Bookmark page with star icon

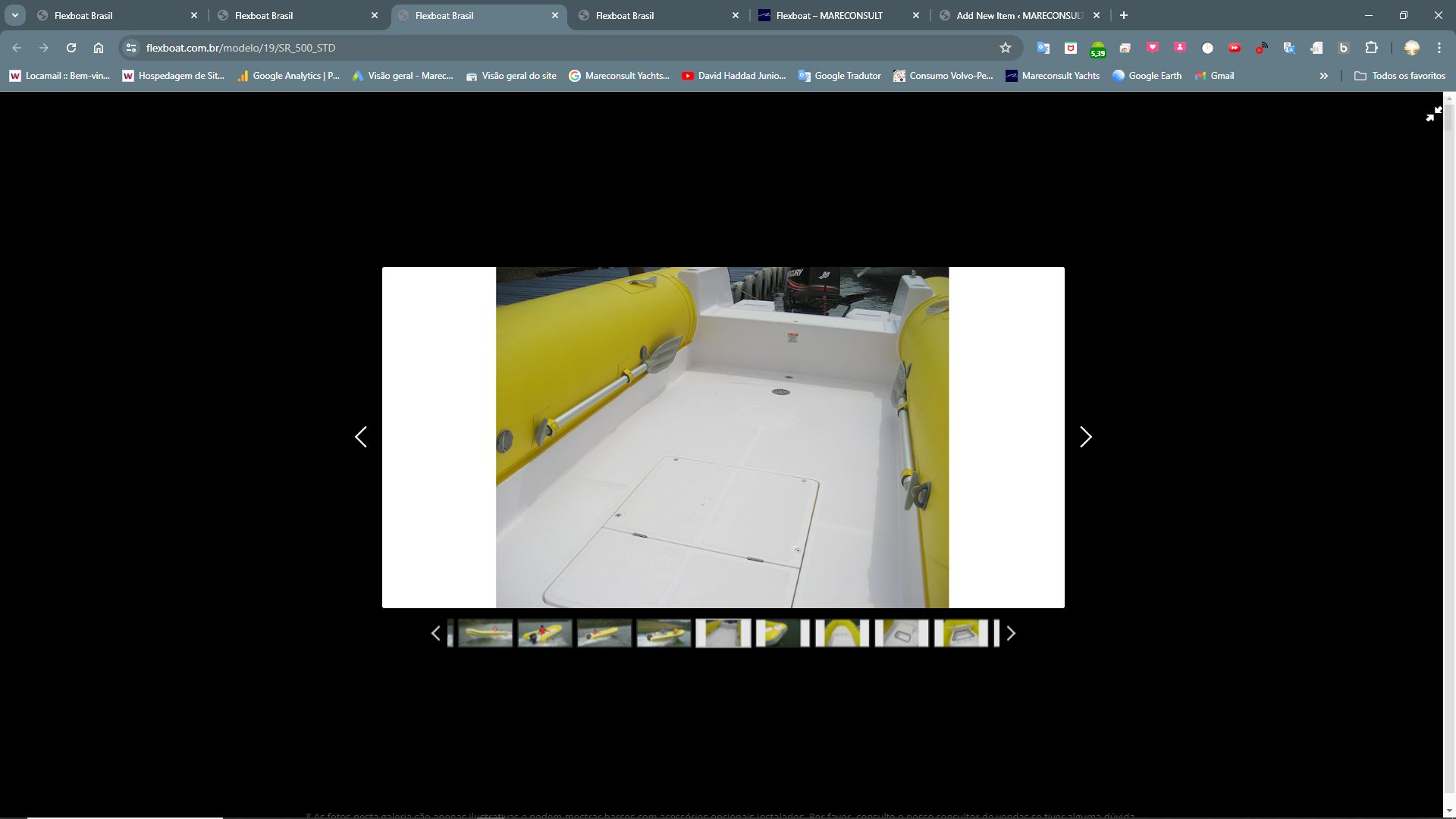1006,48
